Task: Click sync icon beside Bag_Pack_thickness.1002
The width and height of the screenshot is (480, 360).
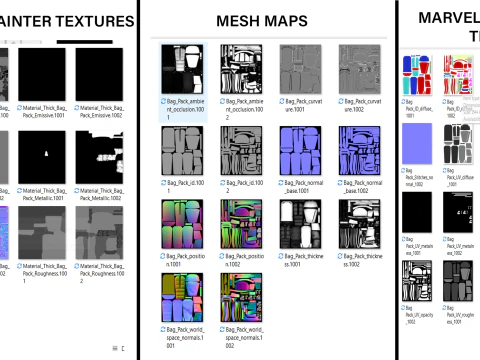Action: pyautogui.click(x=340, y=256)
